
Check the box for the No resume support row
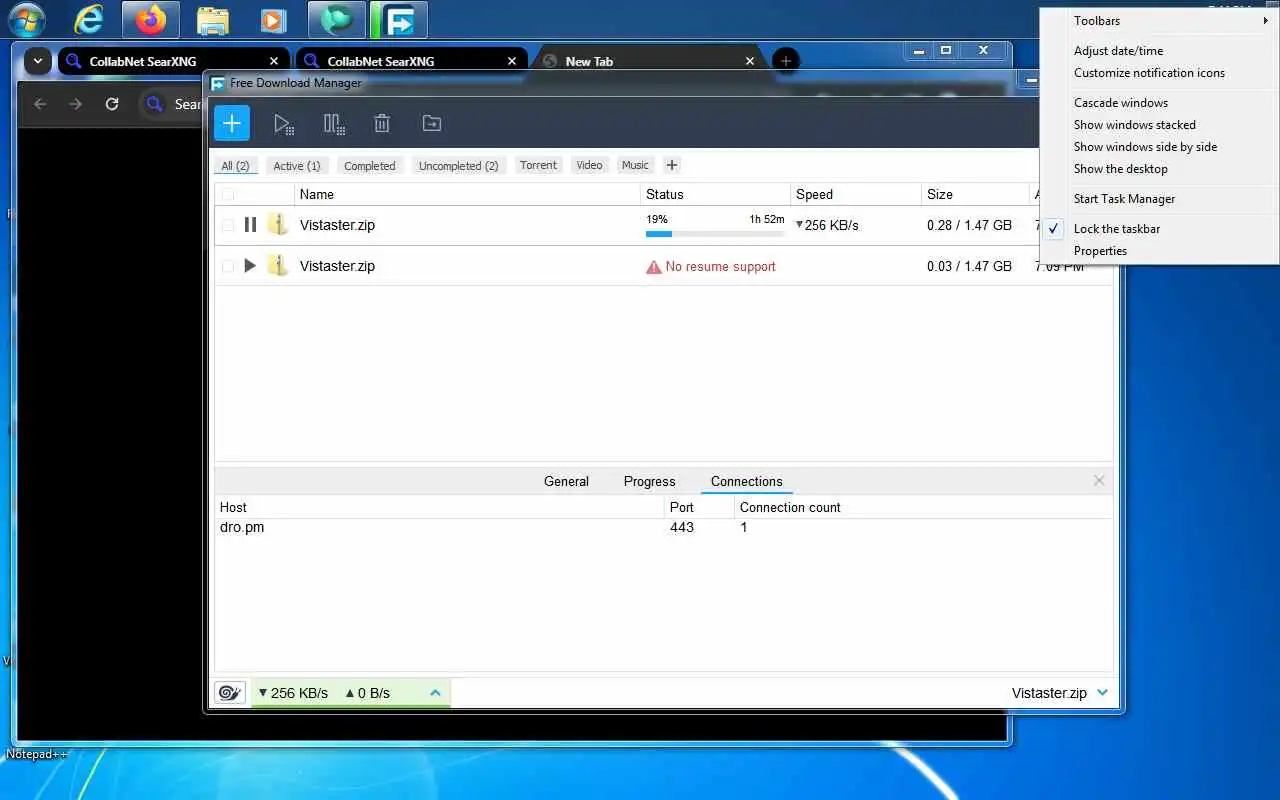[228, 266]
